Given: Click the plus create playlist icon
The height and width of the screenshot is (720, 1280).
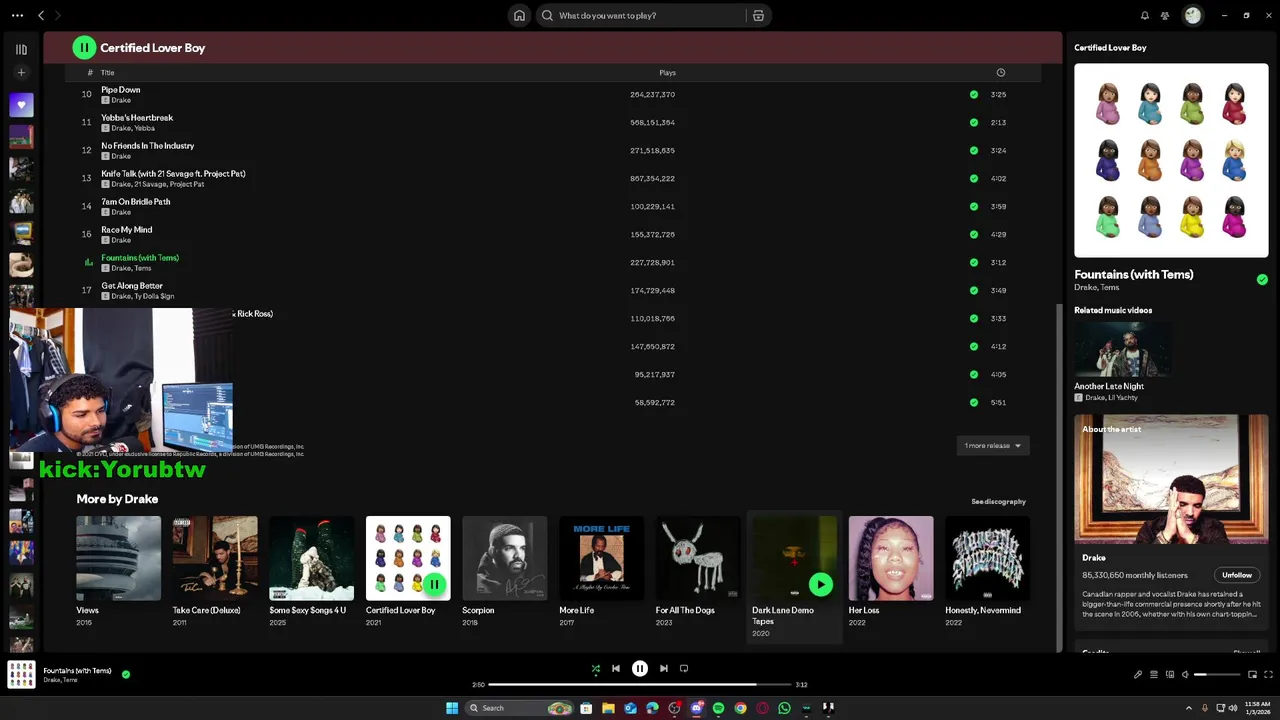Looking at the screenshot, I should [21, 72].
